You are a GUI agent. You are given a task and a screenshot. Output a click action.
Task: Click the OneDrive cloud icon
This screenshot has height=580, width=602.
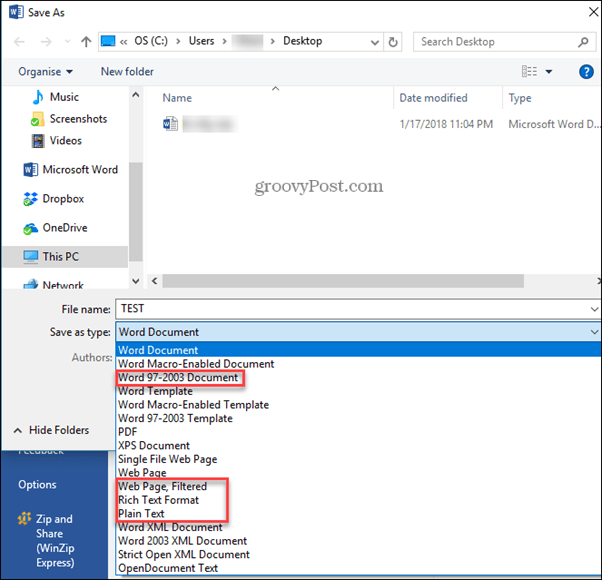(x=30, y=229)
